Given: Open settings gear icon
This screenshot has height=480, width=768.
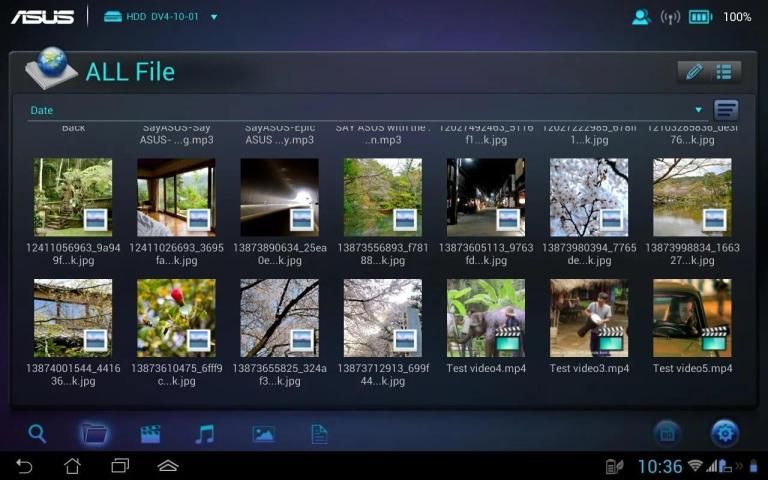Looking at the screenshot, I should pos(725,433).
